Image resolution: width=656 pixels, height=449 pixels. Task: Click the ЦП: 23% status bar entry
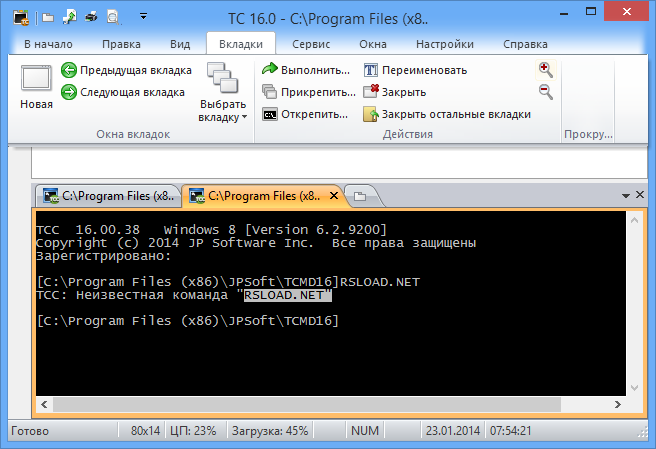point(193,431)
